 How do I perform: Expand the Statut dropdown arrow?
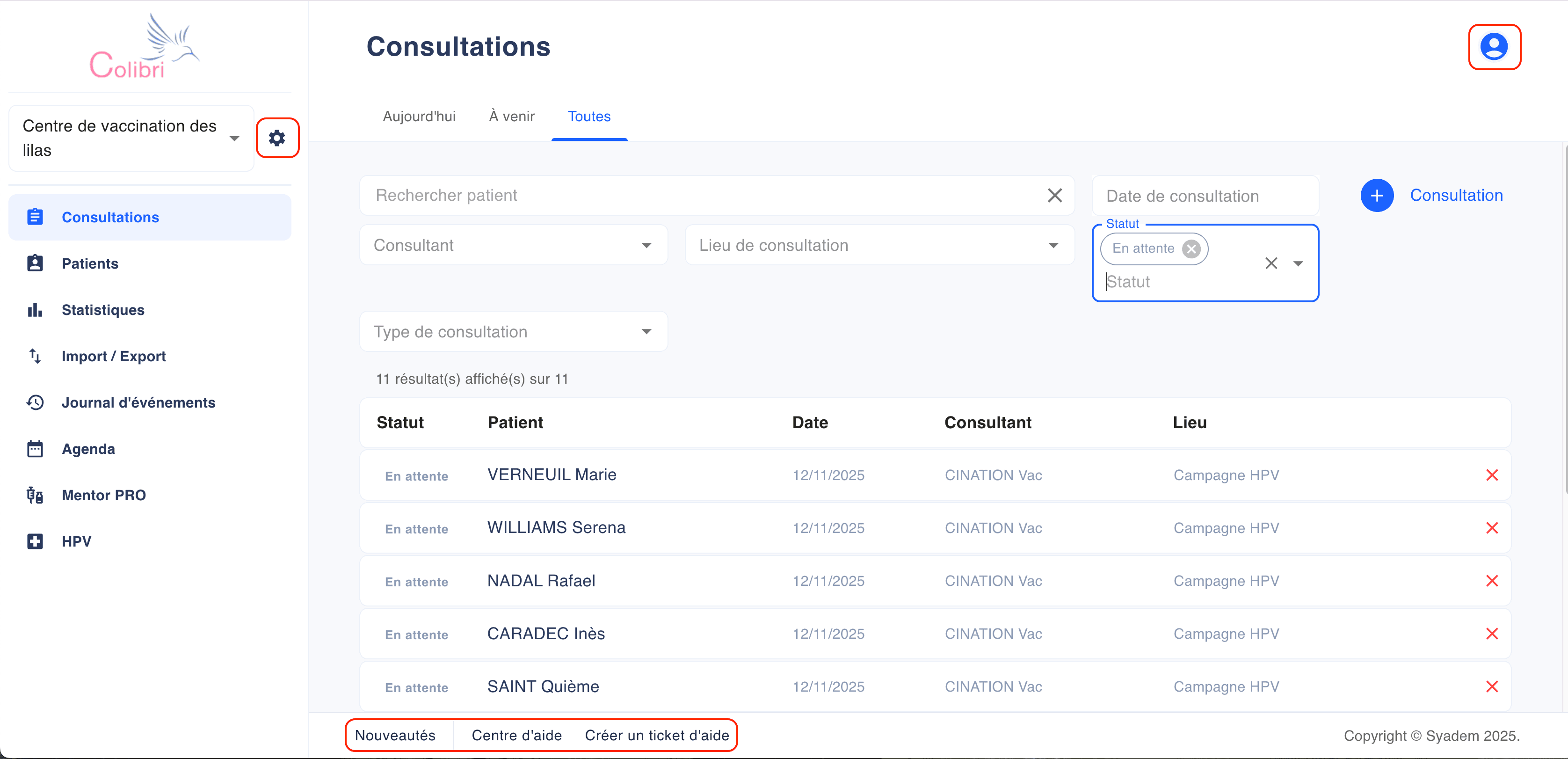1299,263
